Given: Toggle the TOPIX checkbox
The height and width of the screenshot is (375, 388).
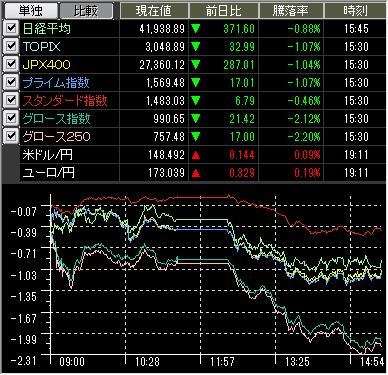Looking at the screenshot, I should coord(11,46).
